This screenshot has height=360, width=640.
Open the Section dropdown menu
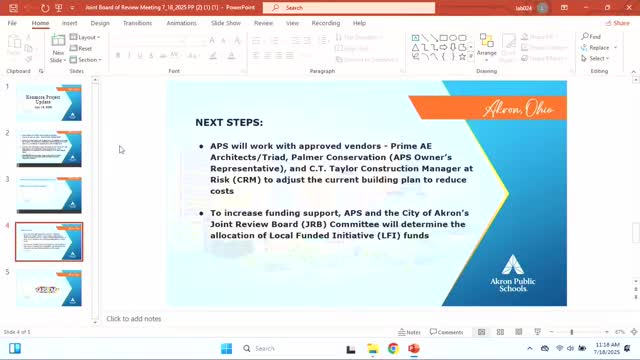click(85, 60)
